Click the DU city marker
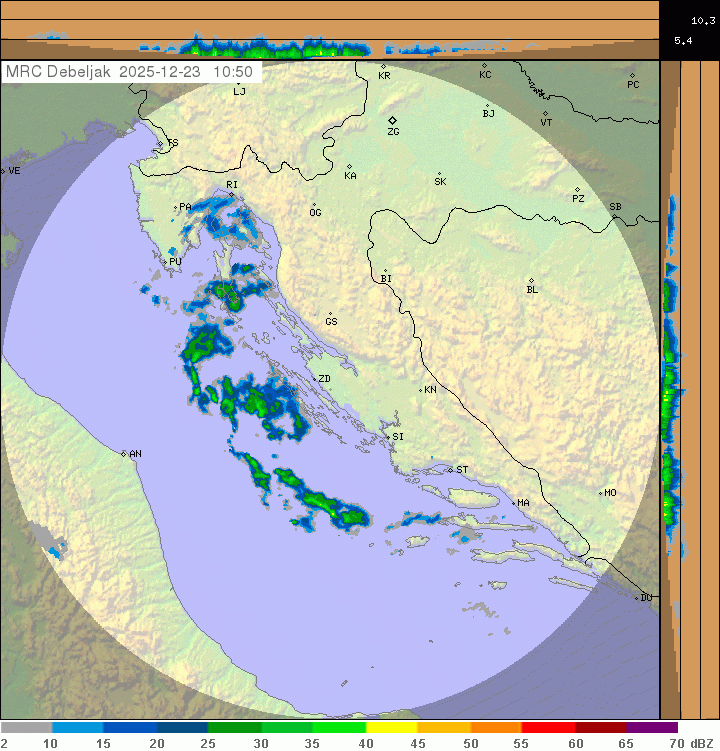Image resolution: width=720 pixels, height=751 pixels. point(637,598)
